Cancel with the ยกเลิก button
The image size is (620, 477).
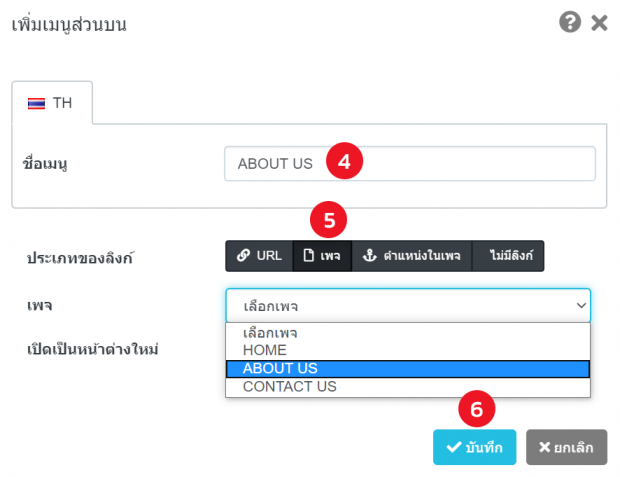(x=566, y=448)
